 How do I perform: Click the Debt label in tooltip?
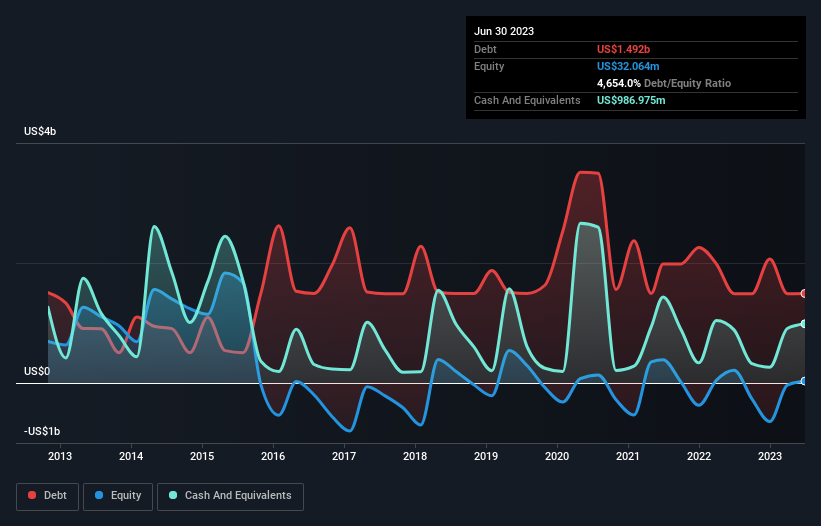click(485, 49)
